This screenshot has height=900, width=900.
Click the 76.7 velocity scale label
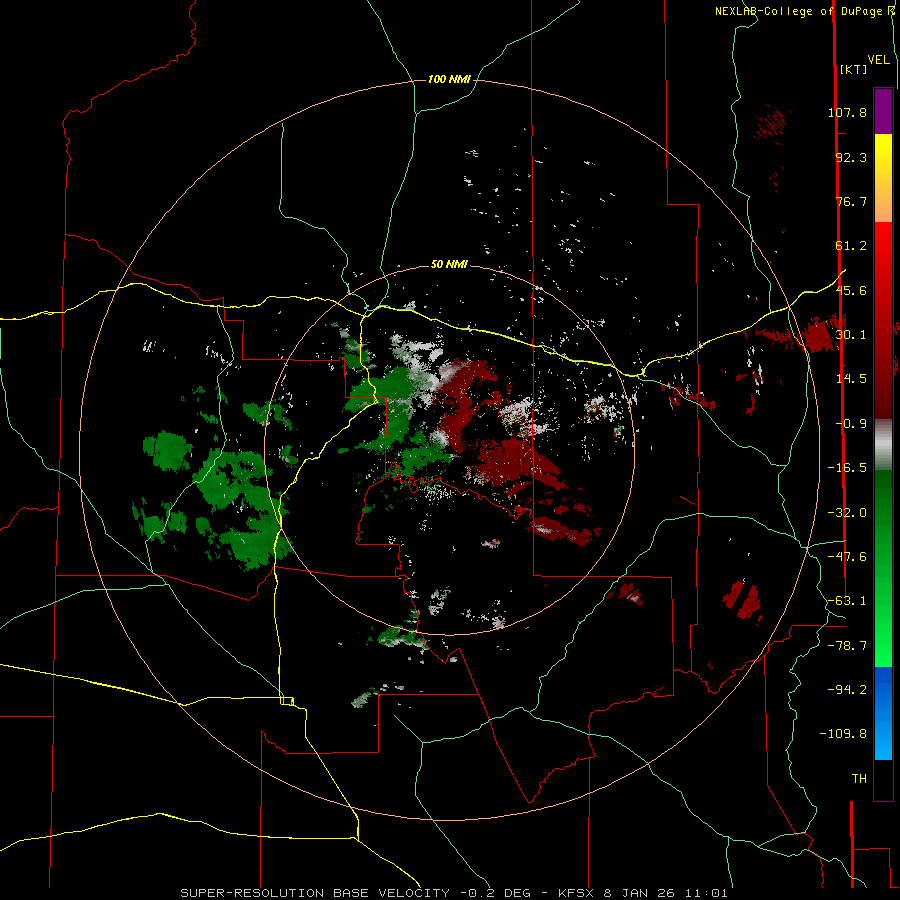pos(851,201)
